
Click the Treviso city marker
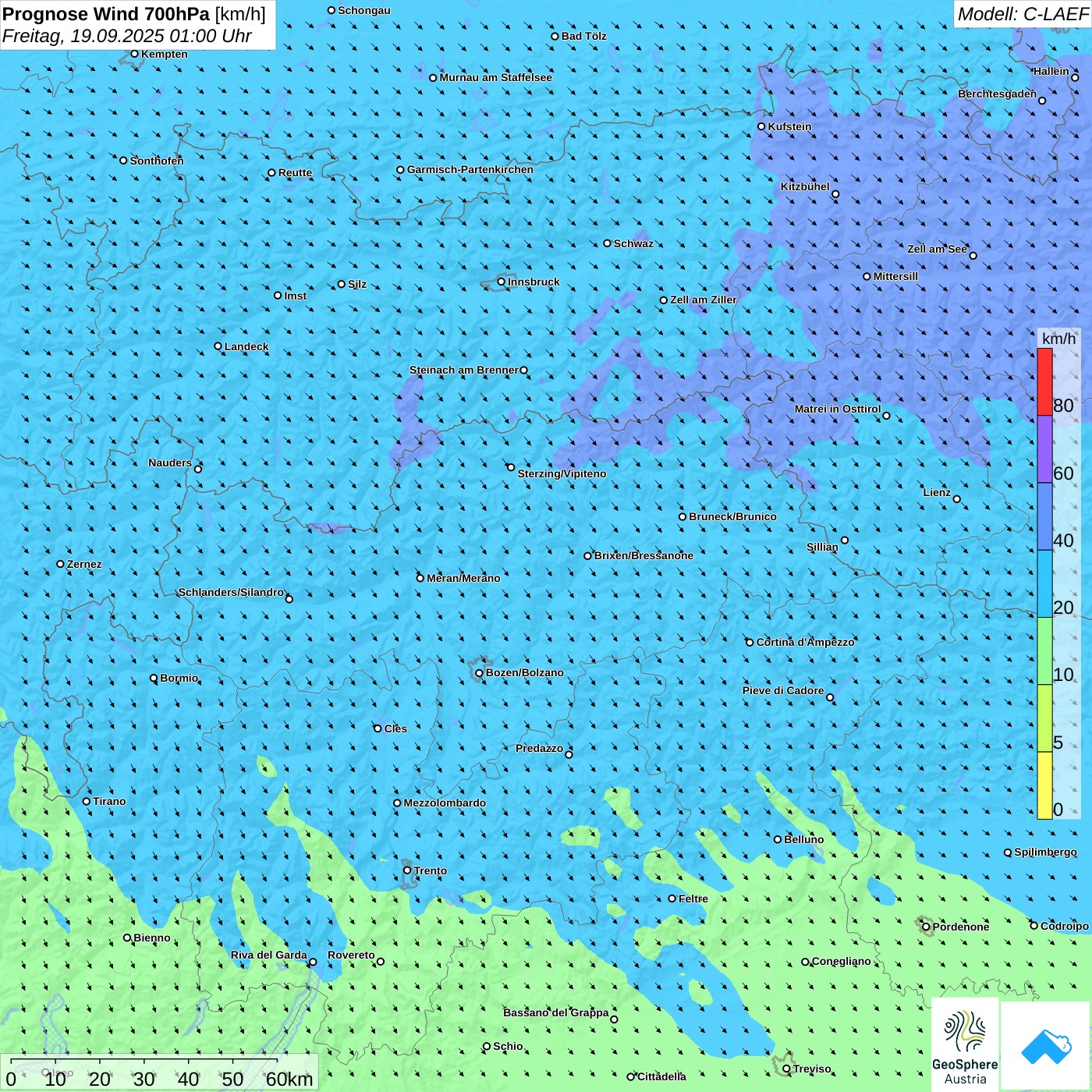point(786,1069)
